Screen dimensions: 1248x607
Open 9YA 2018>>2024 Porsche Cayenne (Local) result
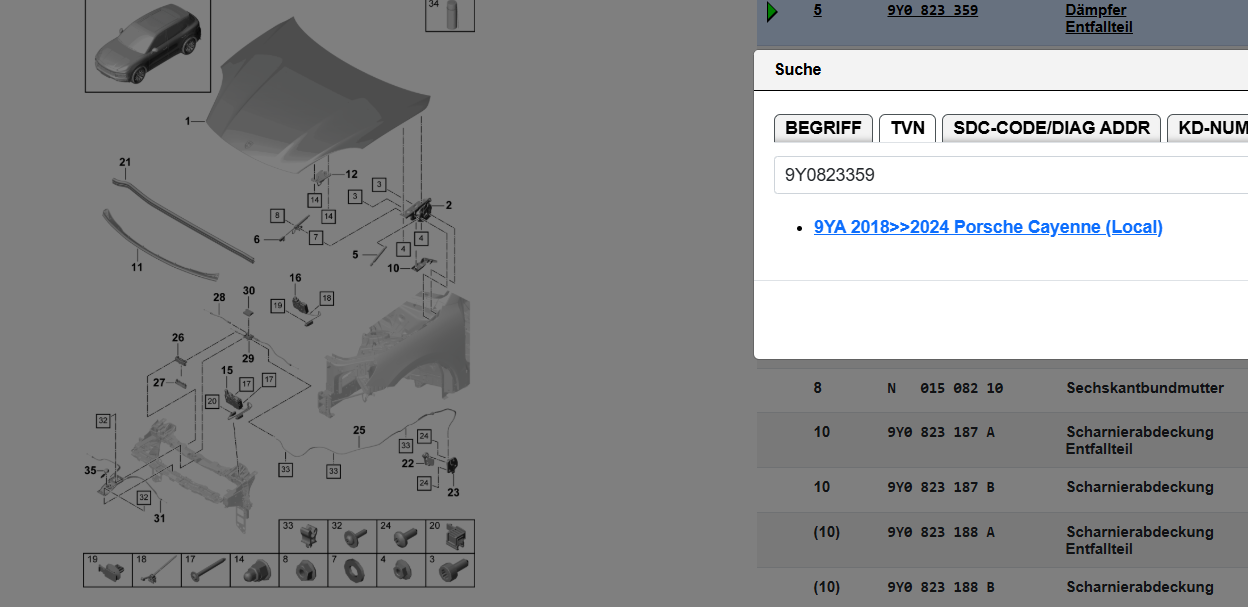(988, 227)
